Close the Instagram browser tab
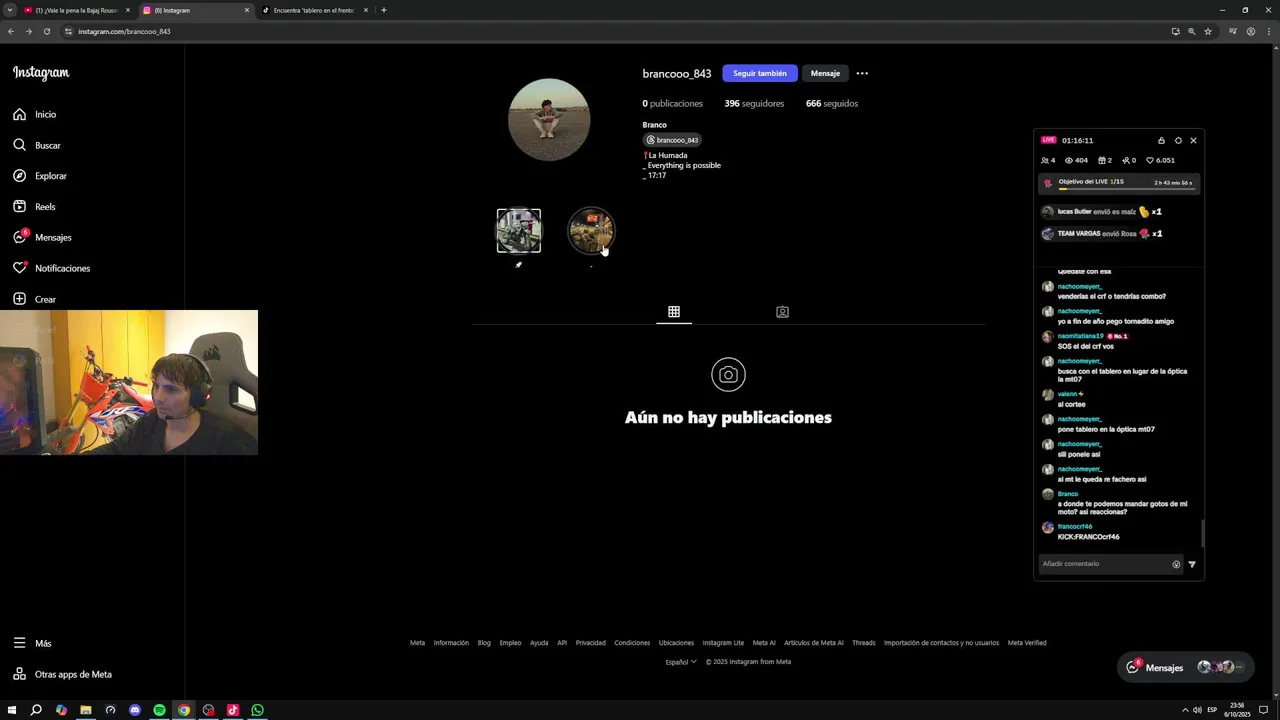The width and height of the screenshot is (1280, 720). 247,10
